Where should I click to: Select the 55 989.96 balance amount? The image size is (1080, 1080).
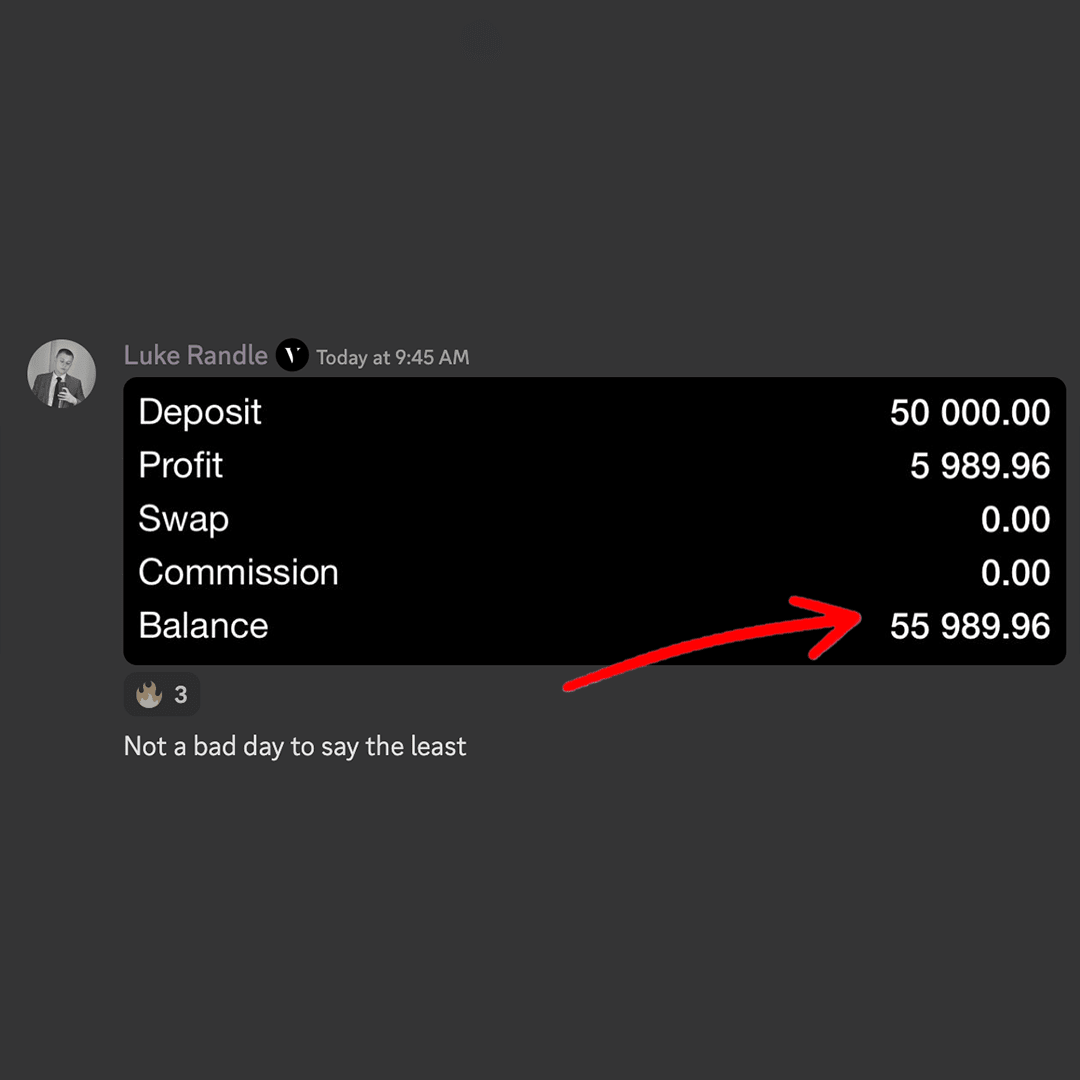click(969, 627)
